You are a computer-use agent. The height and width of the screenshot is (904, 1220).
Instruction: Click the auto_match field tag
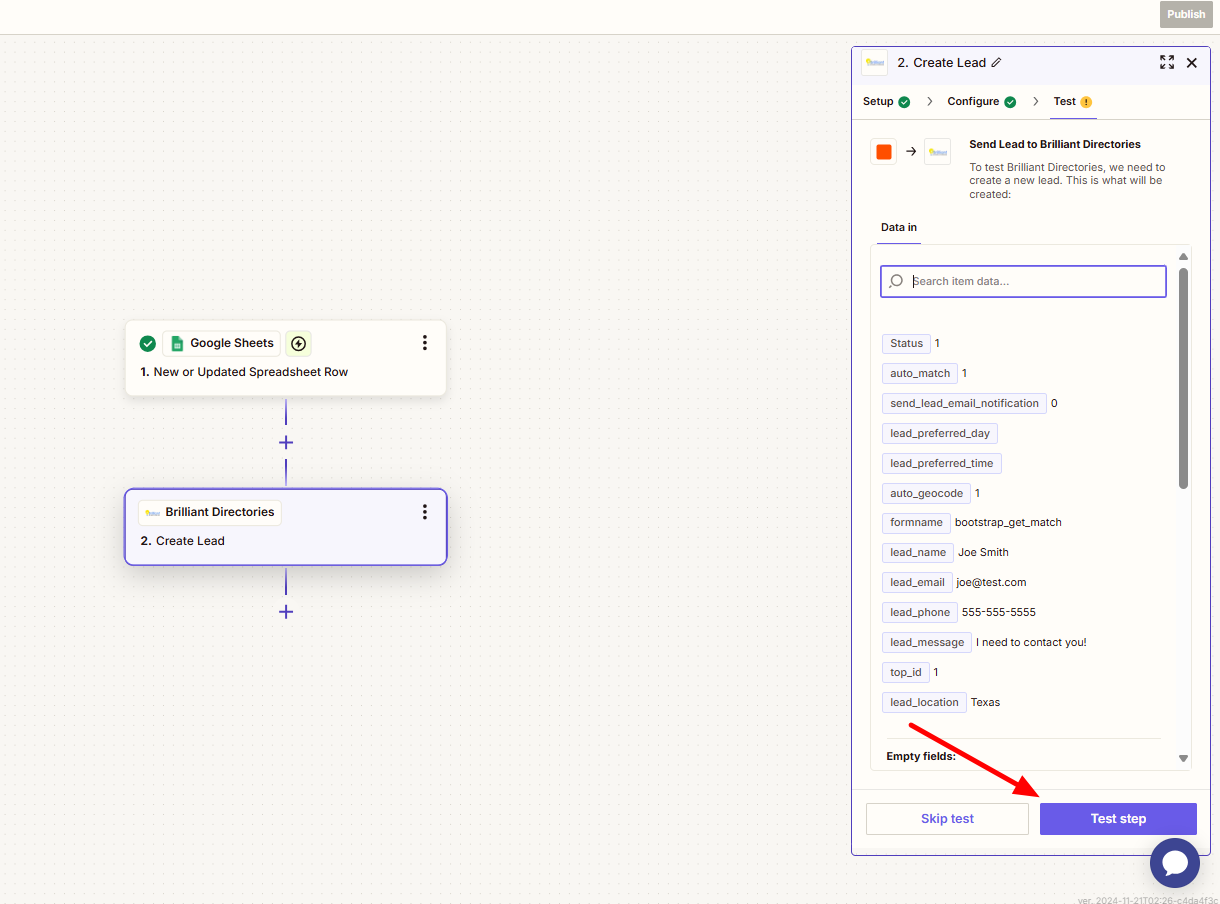point(920,373)
